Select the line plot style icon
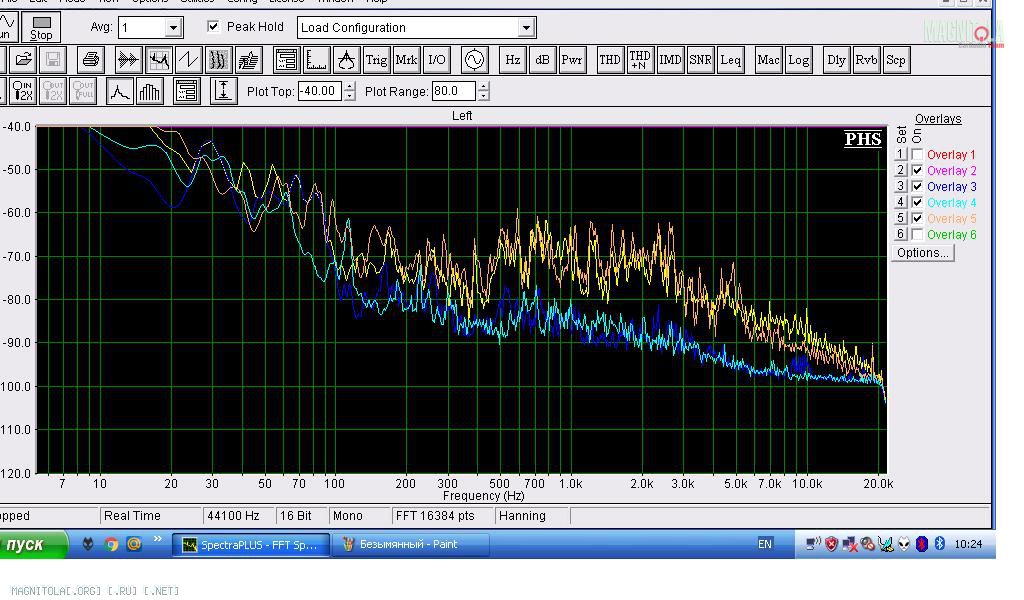1024x600 pixels. pos(120,91)
